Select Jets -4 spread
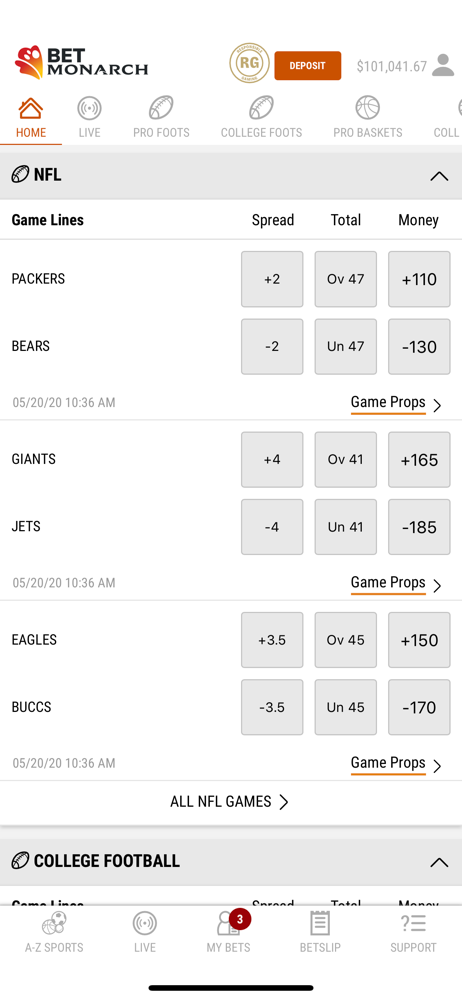The image size is (462, 1000). [x=272, y=527]
